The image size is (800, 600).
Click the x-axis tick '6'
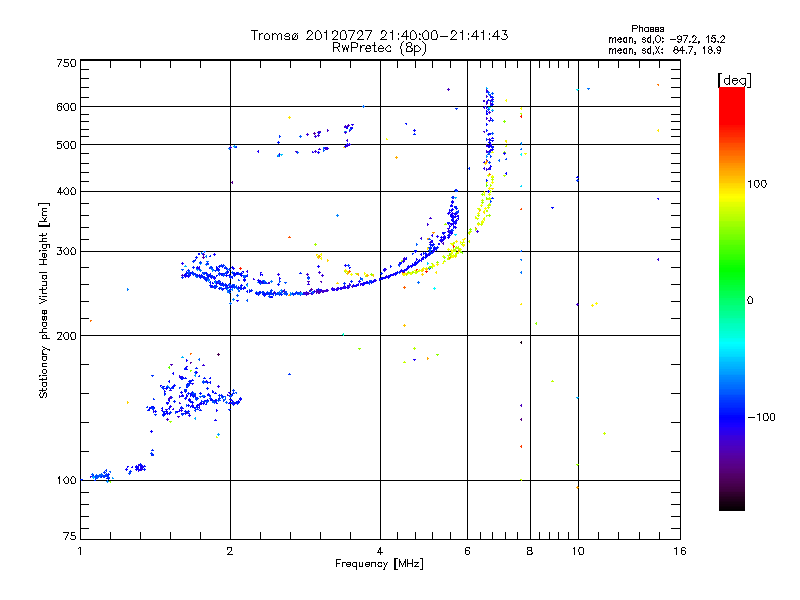tap(467, 551)
